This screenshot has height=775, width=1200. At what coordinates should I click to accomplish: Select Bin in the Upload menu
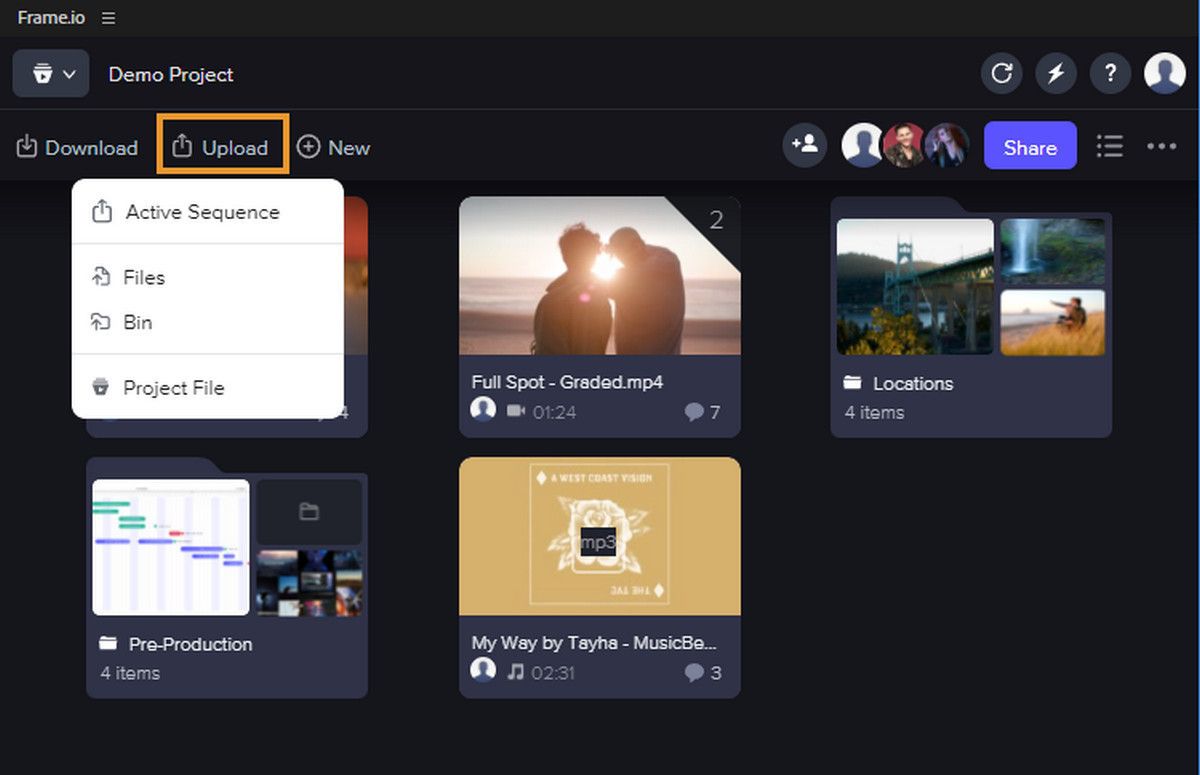pos(138,322)
